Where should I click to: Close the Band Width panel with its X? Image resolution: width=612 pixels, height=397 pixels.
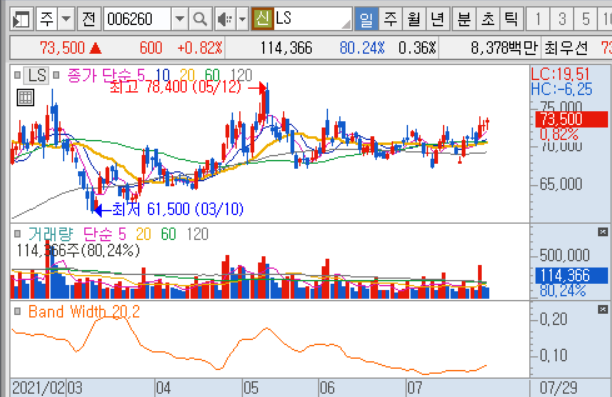[x=603, y=310]
